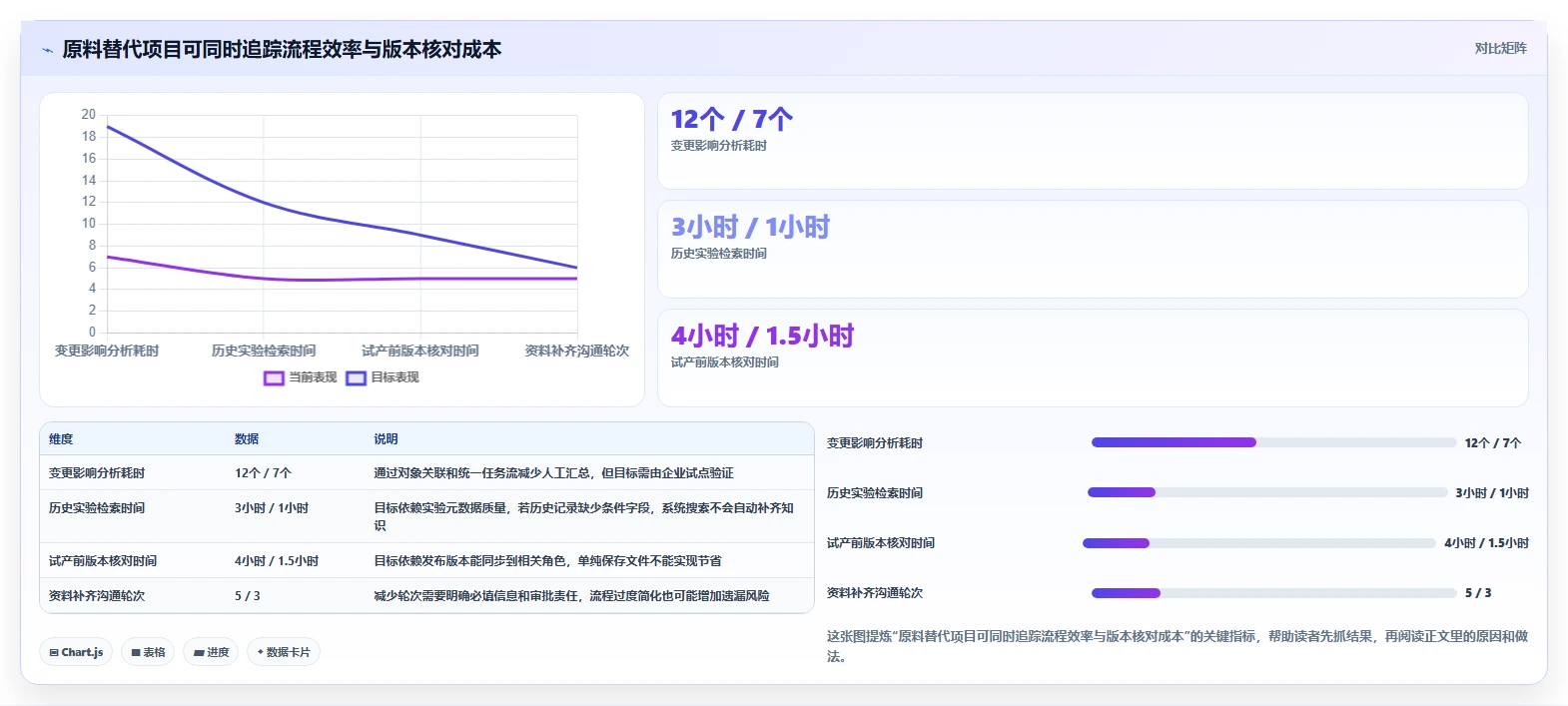Click chart axis label 试产前版本核对时间
Image resolution: width=1568 pixels, height=706 pixels.
420,352
